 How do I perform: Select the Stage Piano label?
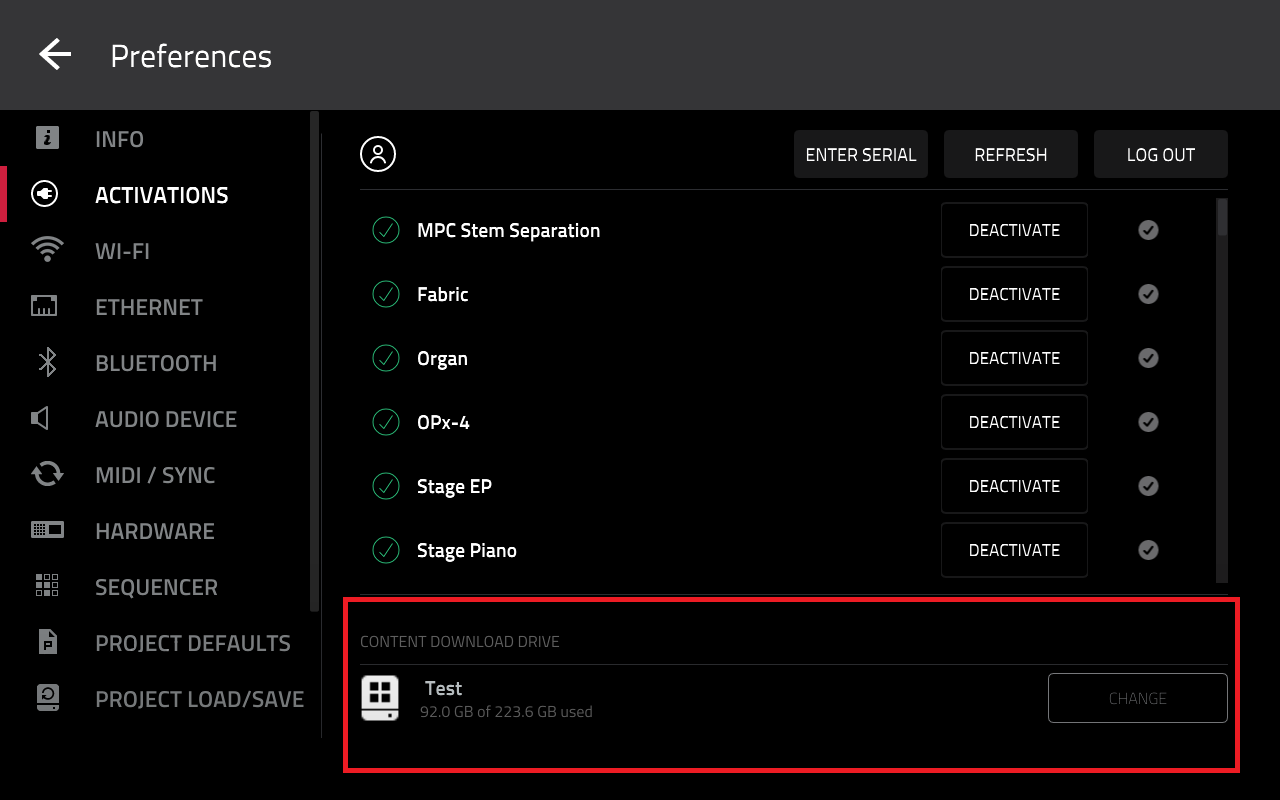(467, 550)
